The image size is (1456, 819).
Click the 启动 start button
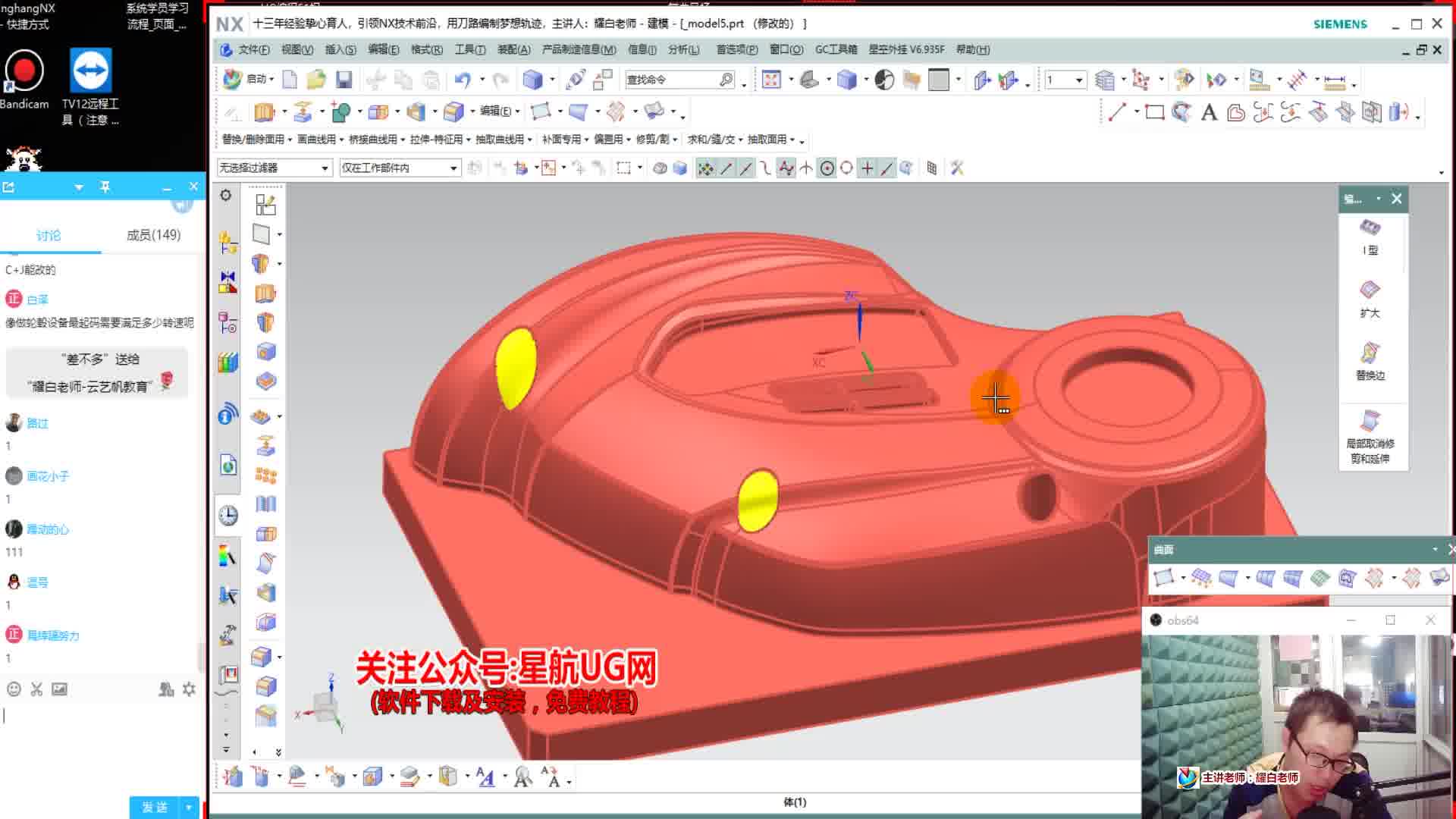(x=249, y=79)
